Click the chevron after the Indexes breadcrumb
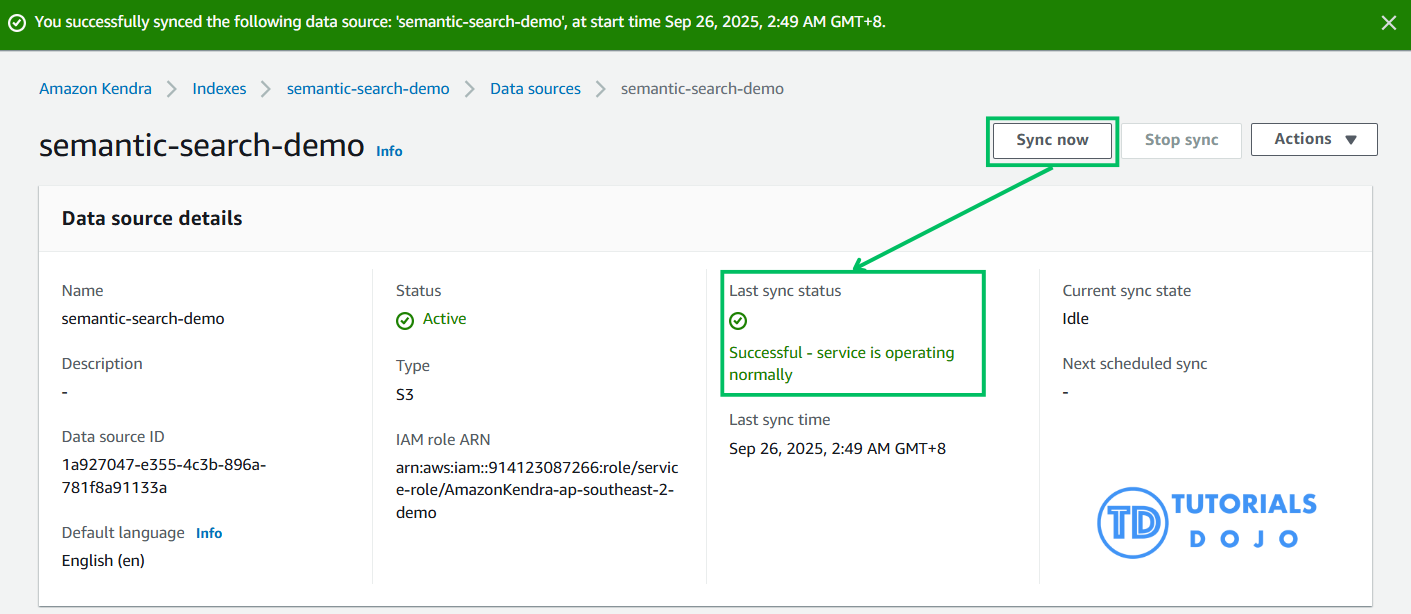The image size is (1411, 614). [x=266, y=89]
